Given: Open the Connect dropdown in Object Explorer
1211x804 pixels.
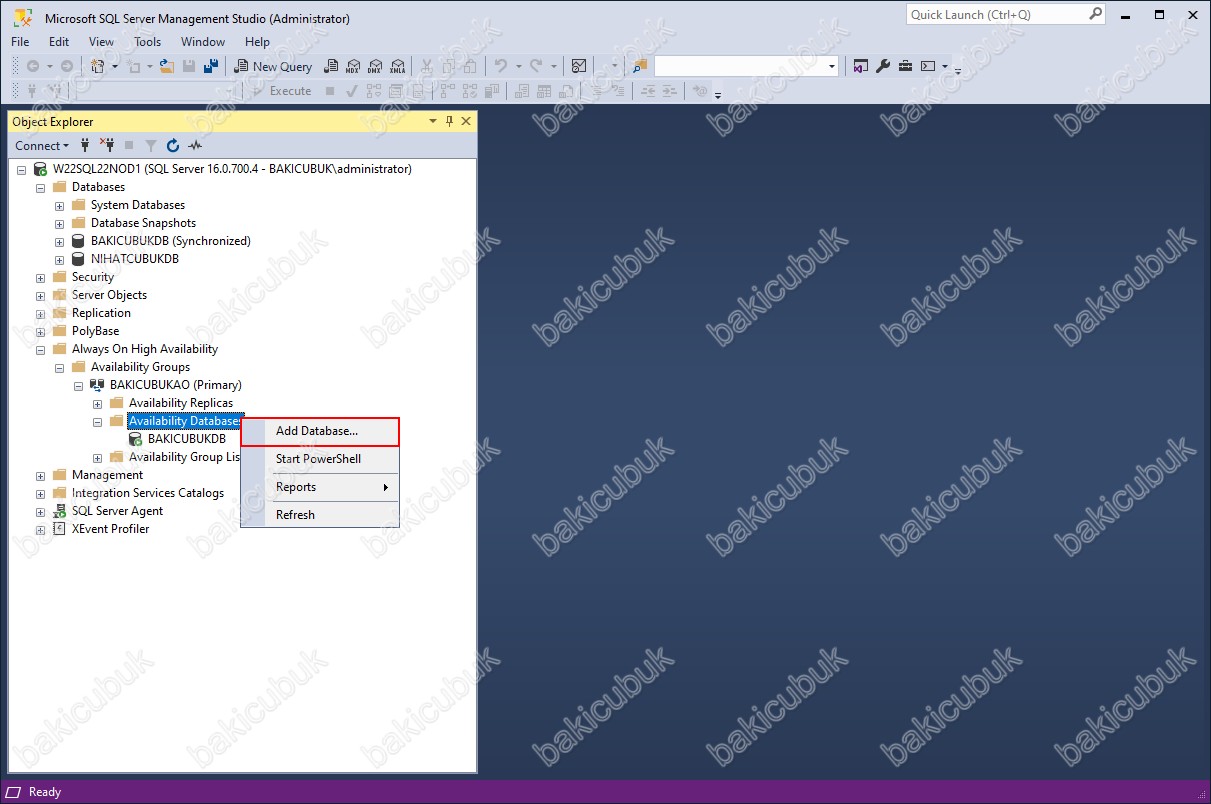Looking at the screenshot, I should coord(42,145).
